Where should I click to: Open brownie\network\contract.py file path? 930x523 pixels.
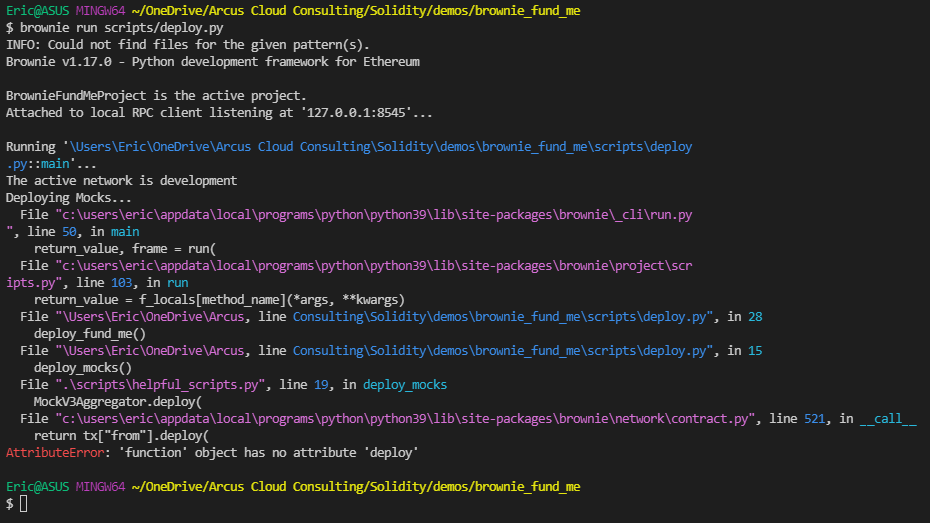(405, 419)
